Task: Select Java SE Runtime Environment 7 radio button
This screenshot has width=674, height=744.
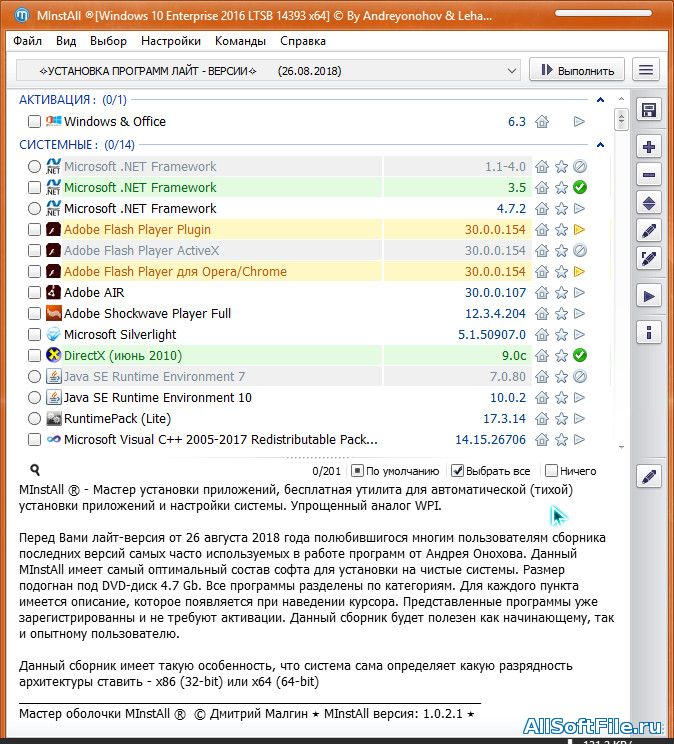Action: [x=34, y=377]
